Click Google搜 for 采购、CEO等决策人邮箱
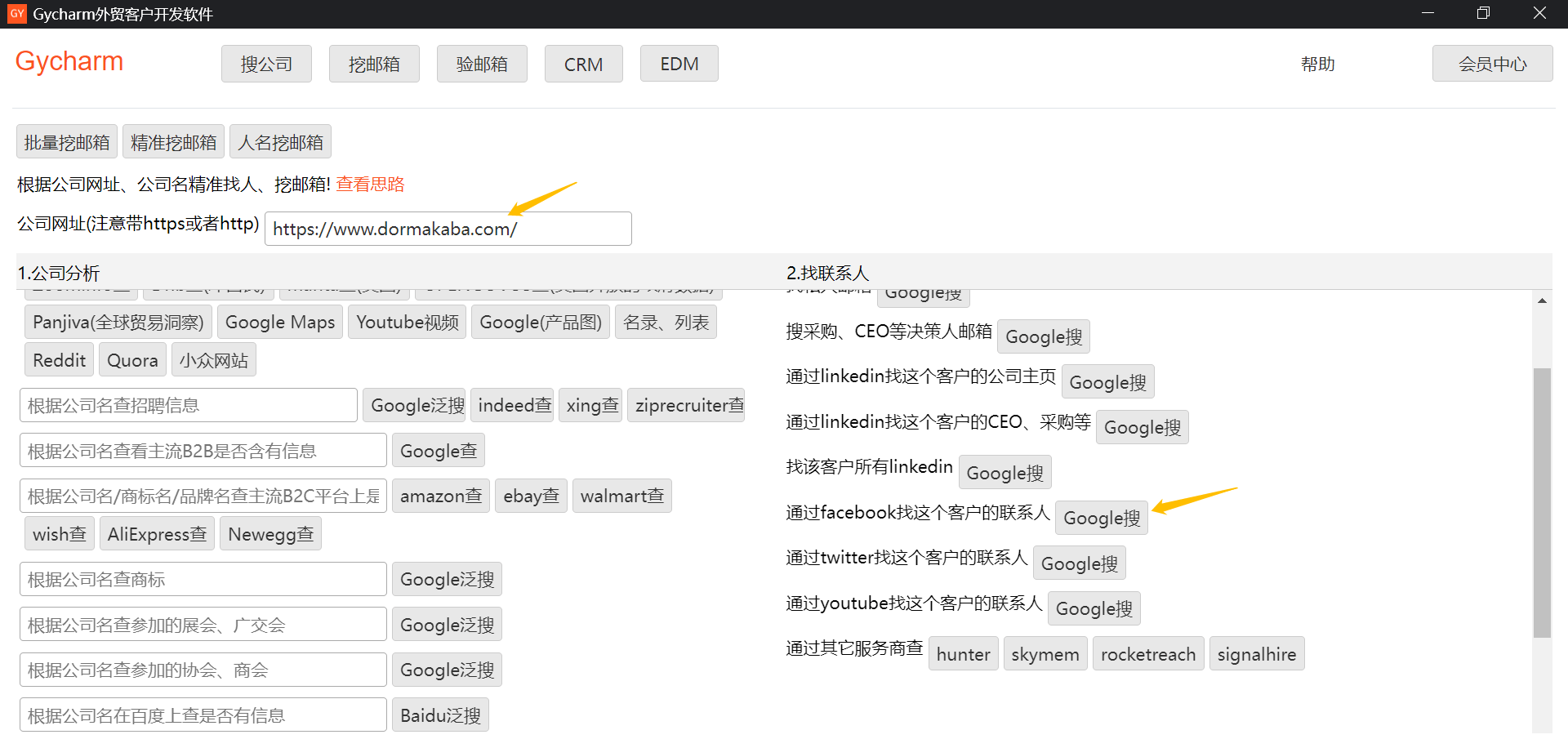 coord(1044,336)
